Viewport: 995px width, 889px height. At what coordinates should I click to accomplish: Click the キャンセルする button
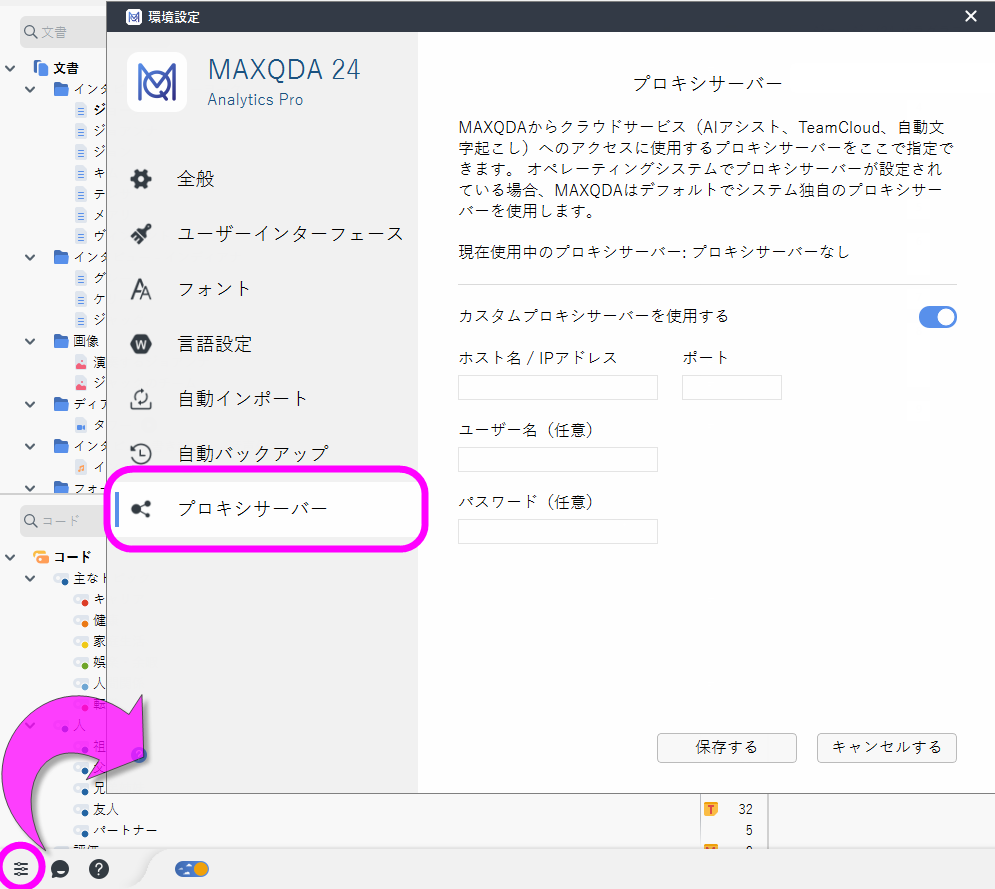pos(886,747)
